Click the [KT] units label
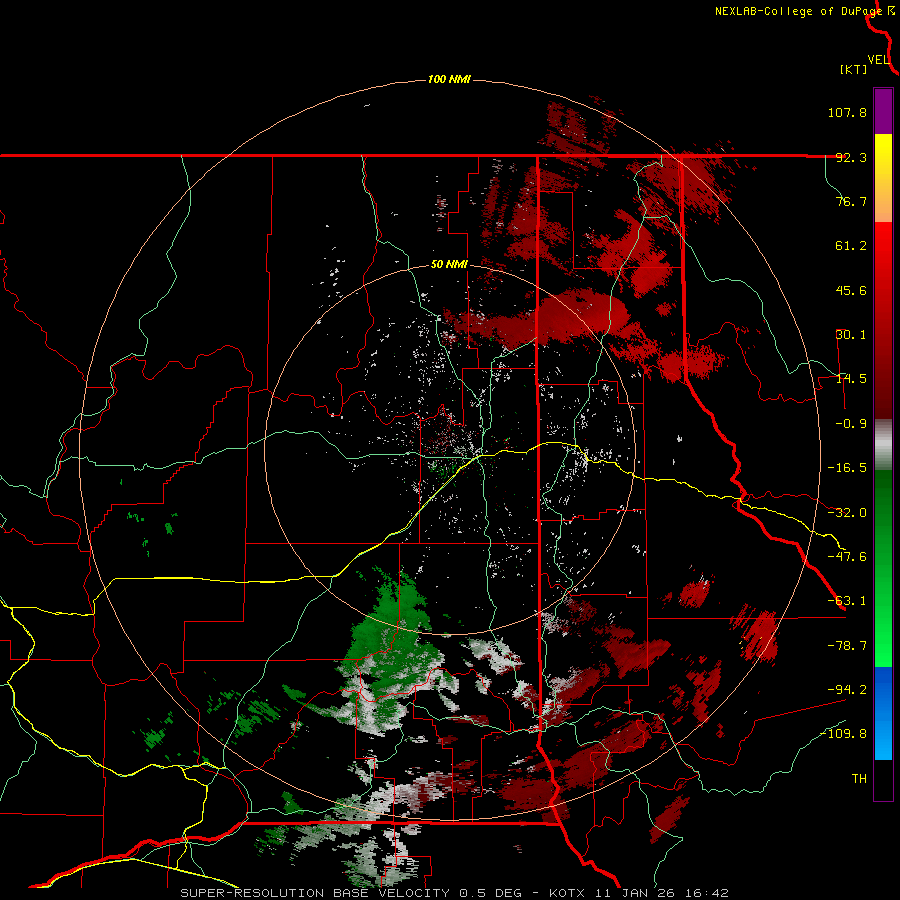The height and width of the screenshot is (900, 900). click(x=854, y=69)
